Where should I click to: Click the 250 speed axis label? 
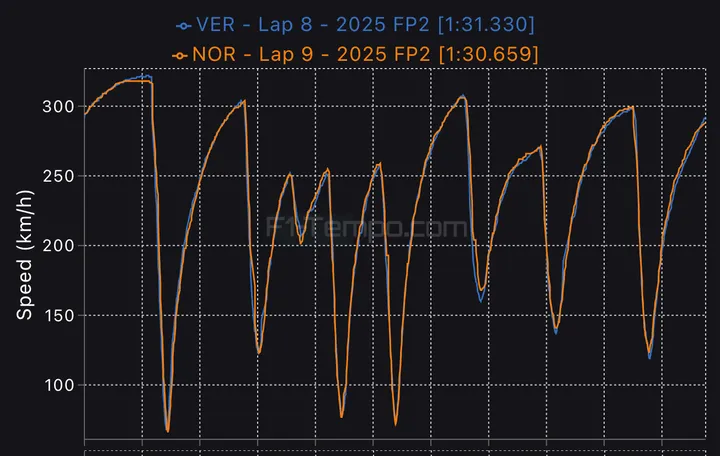pyautogui.click(x=58, y=176)
